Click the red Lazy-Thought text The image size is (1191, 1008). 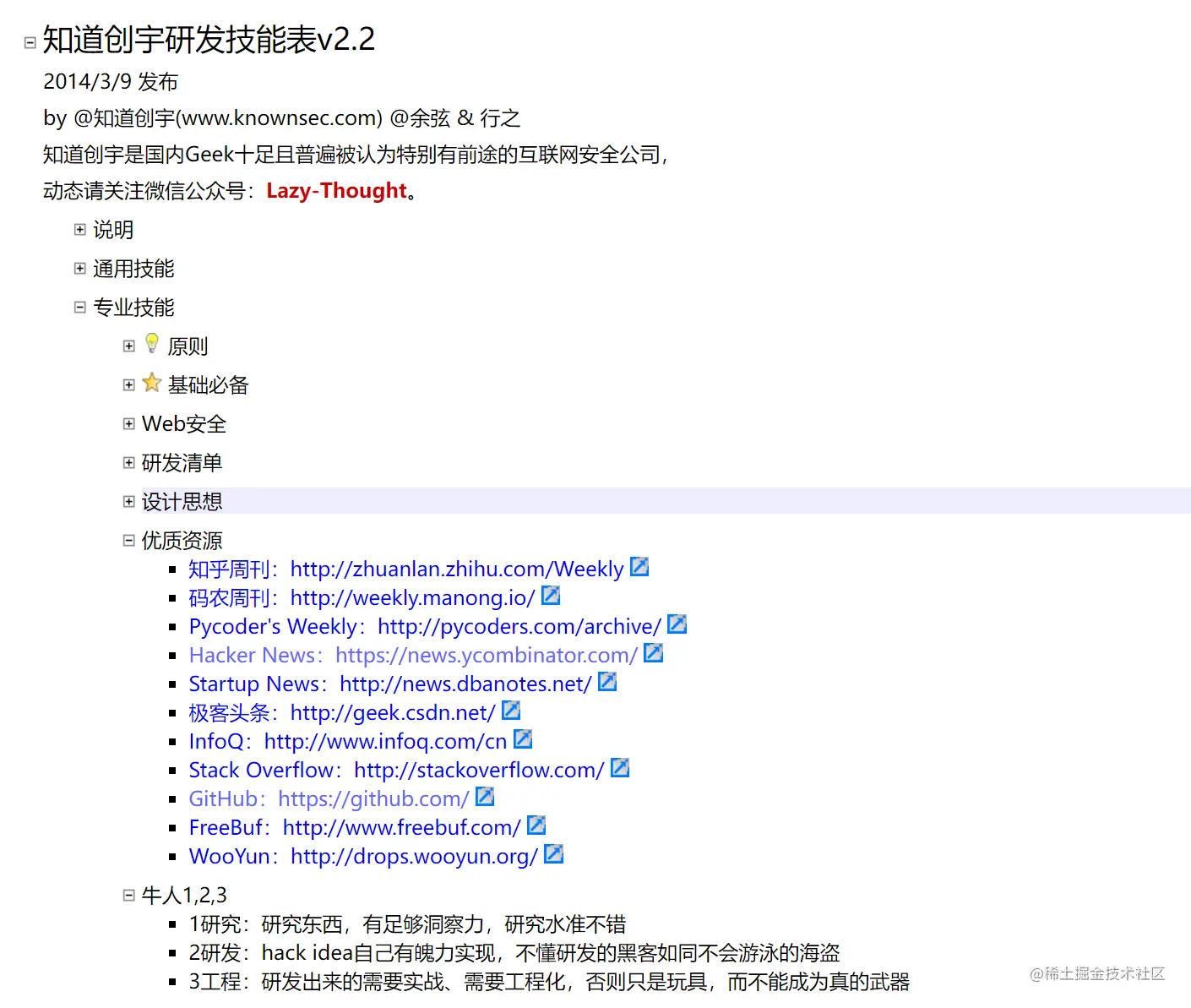[x=336, y=191]
